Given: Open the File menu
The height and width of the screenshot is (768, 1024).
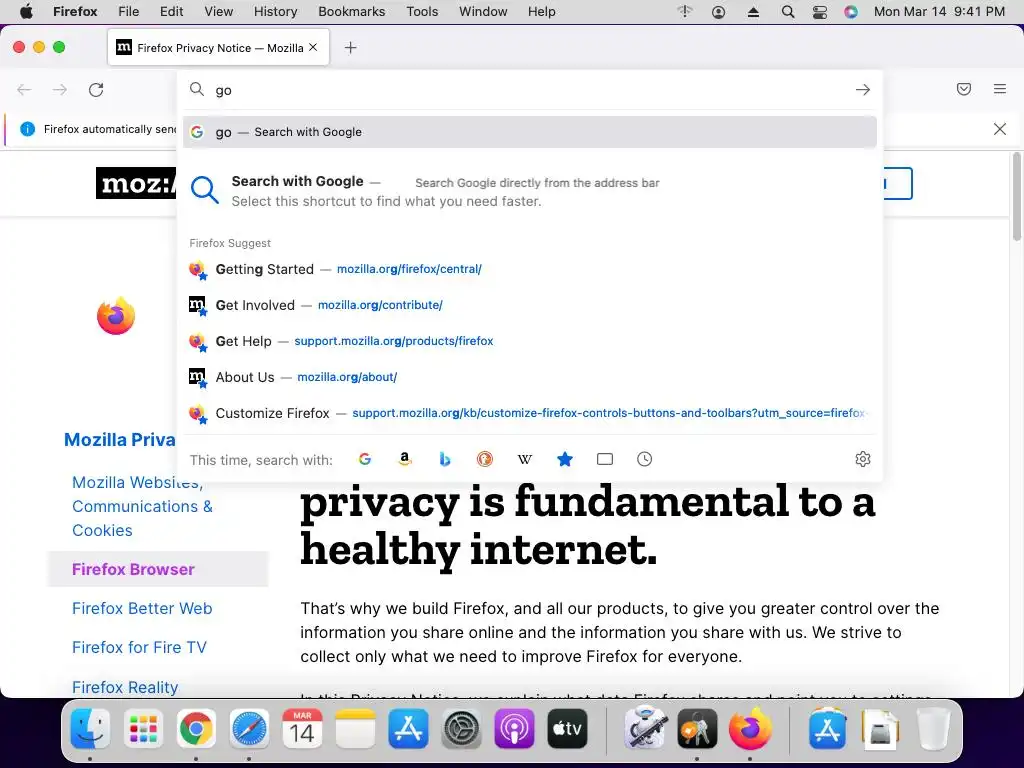Looking at the screenshot, I should coord(129,11).
